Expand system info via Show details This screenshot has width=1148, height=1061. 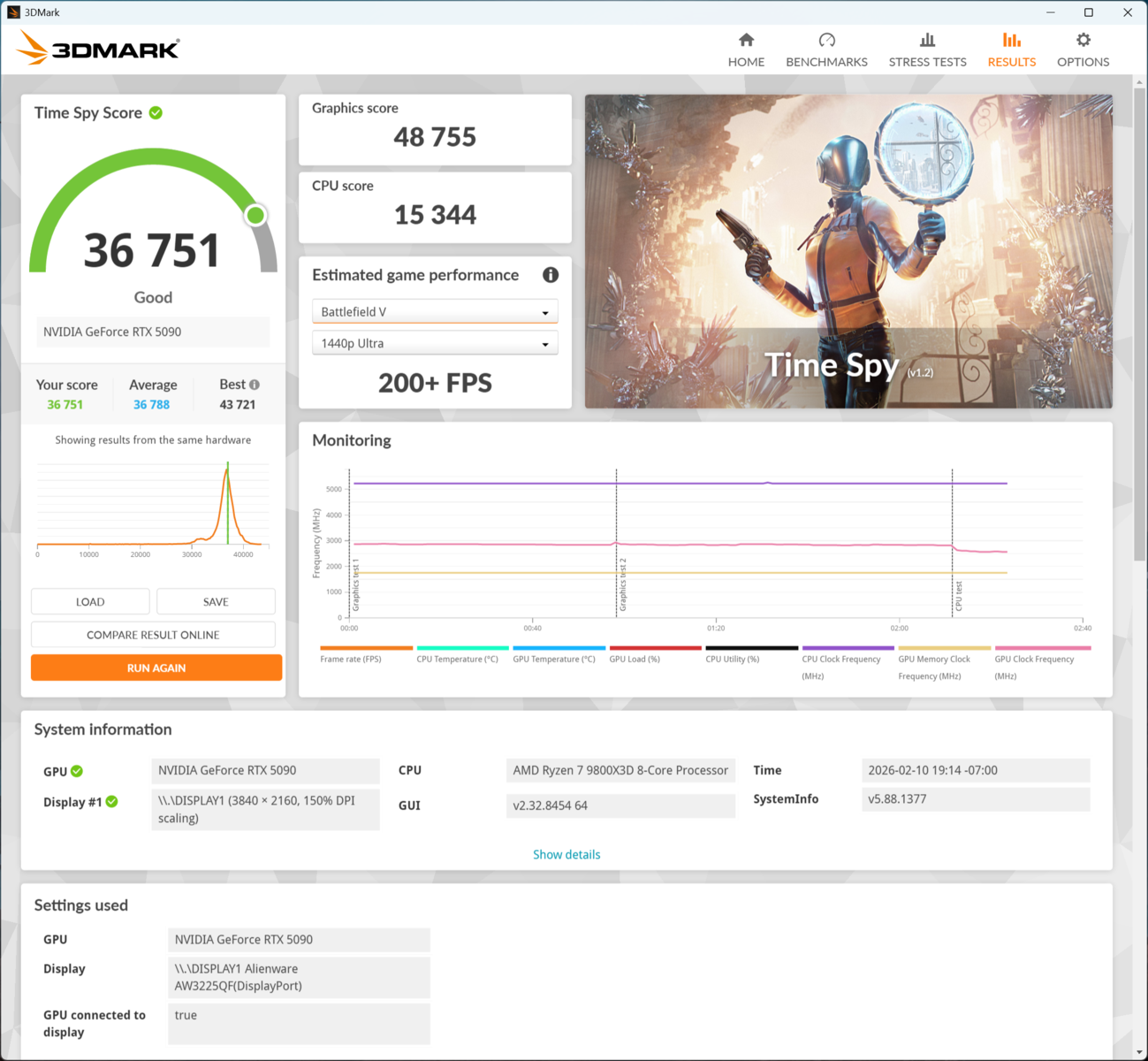[566, 855]
